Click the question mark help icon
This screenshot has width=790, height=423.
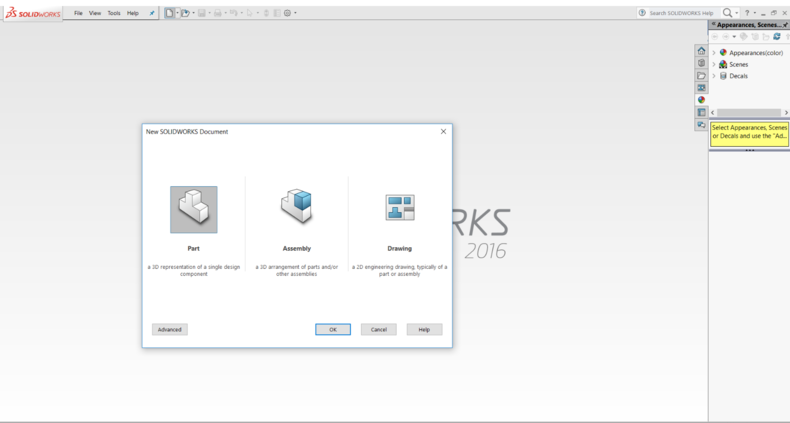[x=747, y=13]
